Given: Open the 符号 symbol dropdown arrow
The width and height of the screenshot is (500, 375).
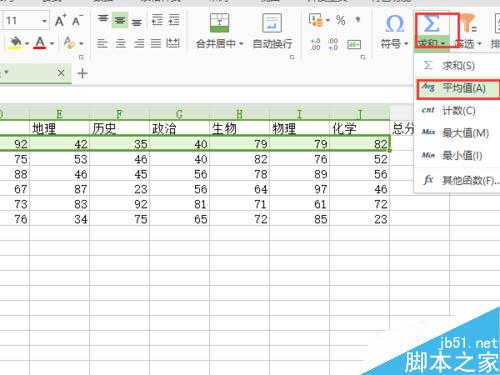Looking at the screenshot, I should click(406, 44).
